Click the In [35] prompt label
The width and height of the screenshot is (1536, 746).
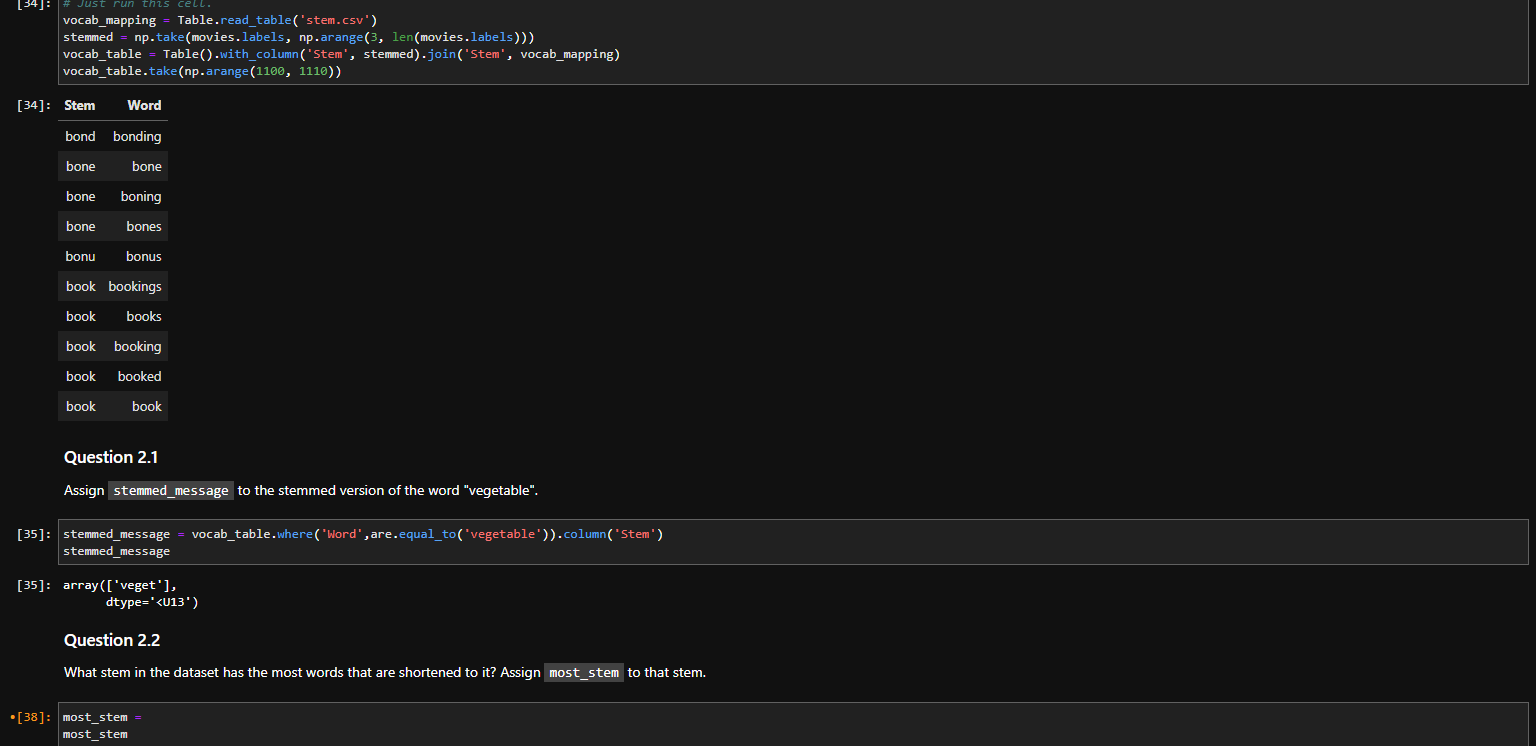tap(31, 533)
